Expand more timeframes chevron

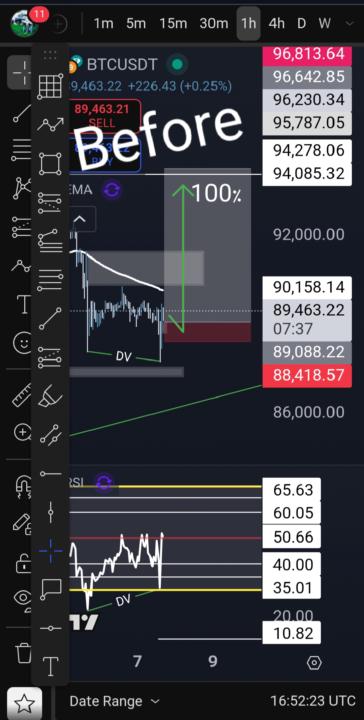pos(349,23)
